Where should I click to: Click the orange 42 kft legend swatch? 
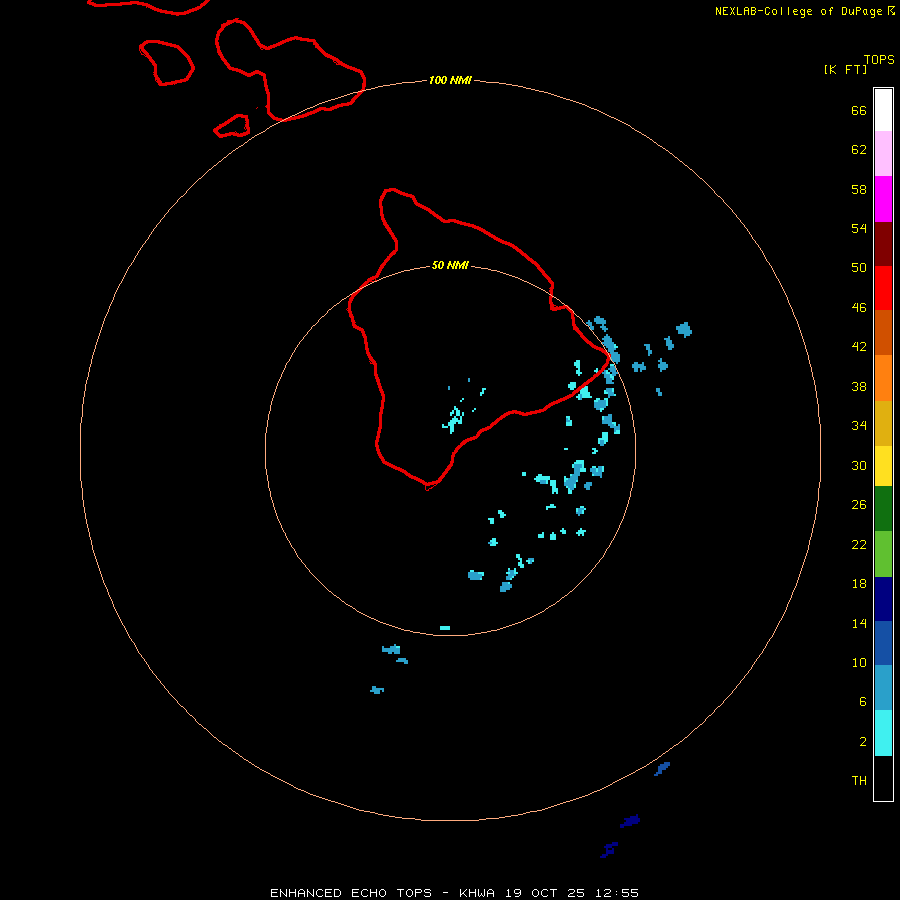click(x=883, y=378)
